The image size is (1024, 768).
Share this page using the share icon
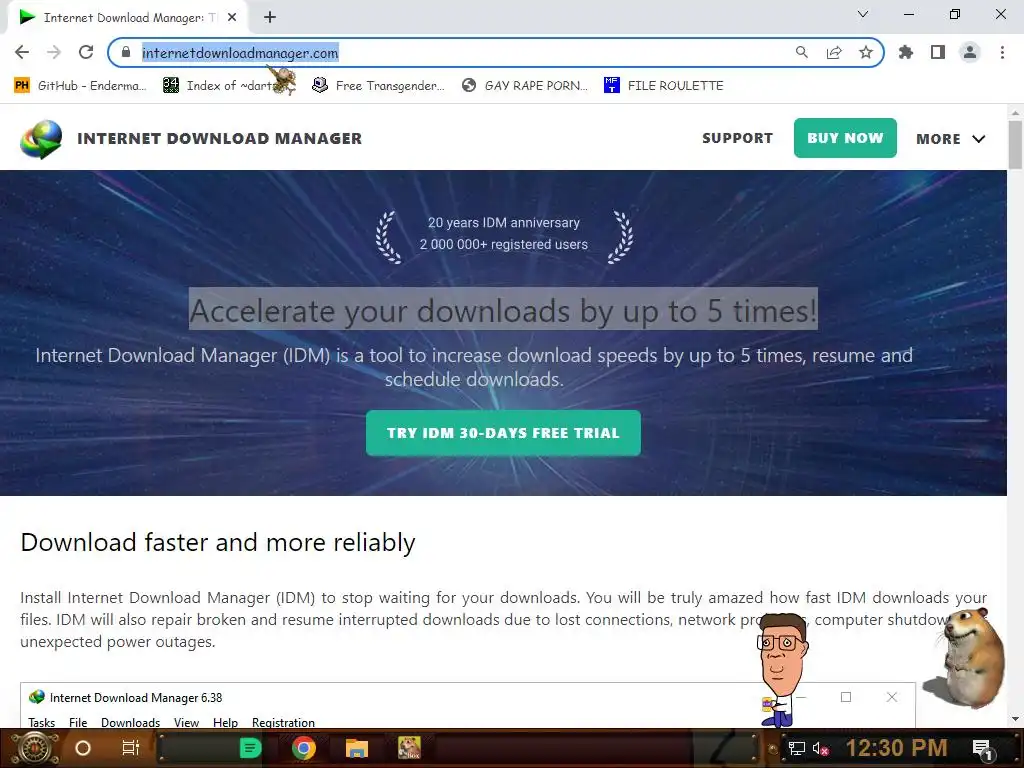tap(834, 52)
